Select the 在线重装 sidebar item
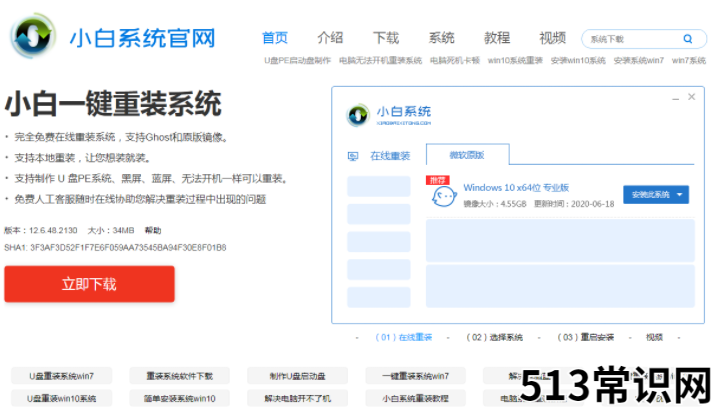This screenshot has width=721, height=416. point(390,156)
